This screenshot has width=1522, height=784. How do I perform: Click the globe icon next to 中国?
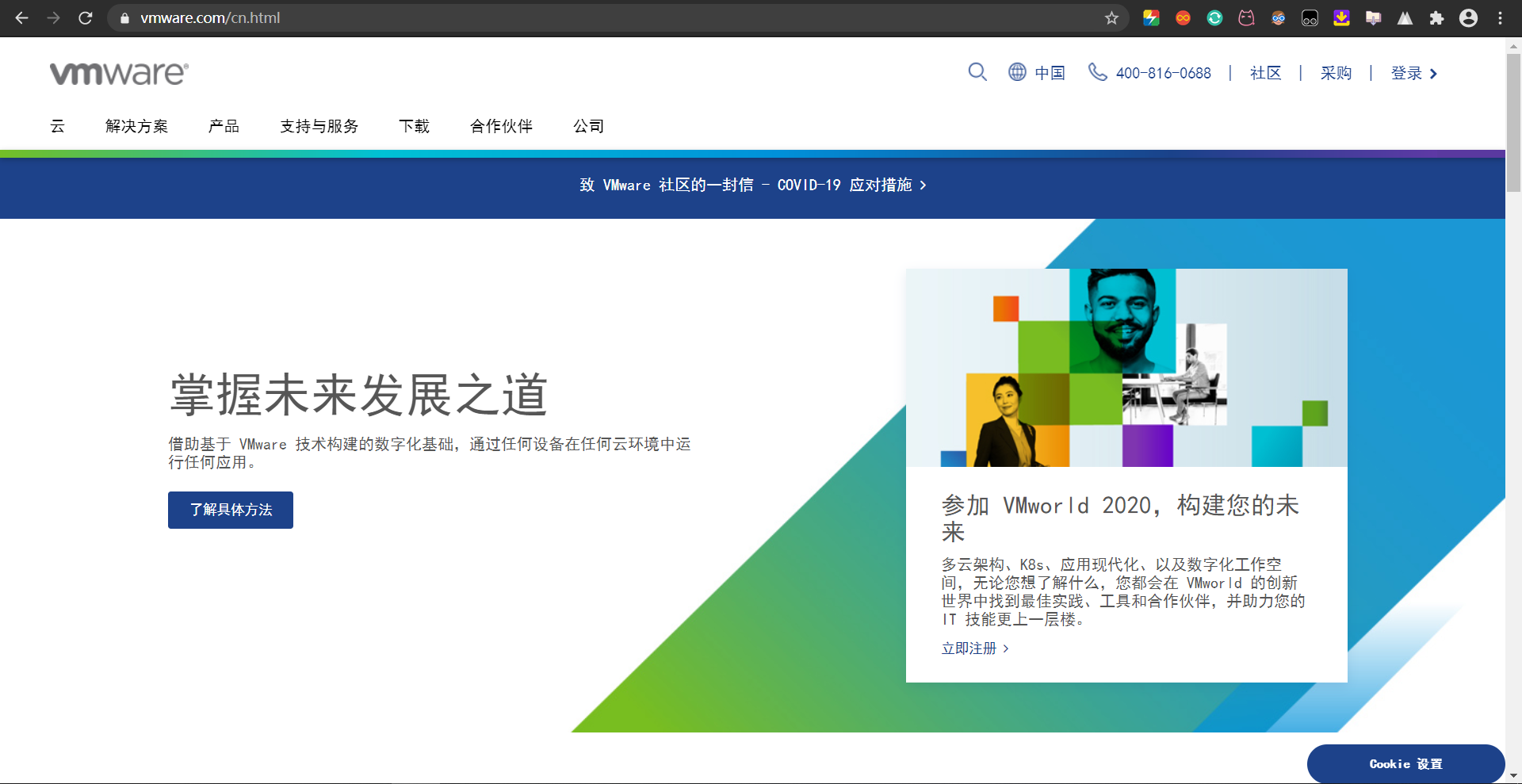[x=1018, y=72]
